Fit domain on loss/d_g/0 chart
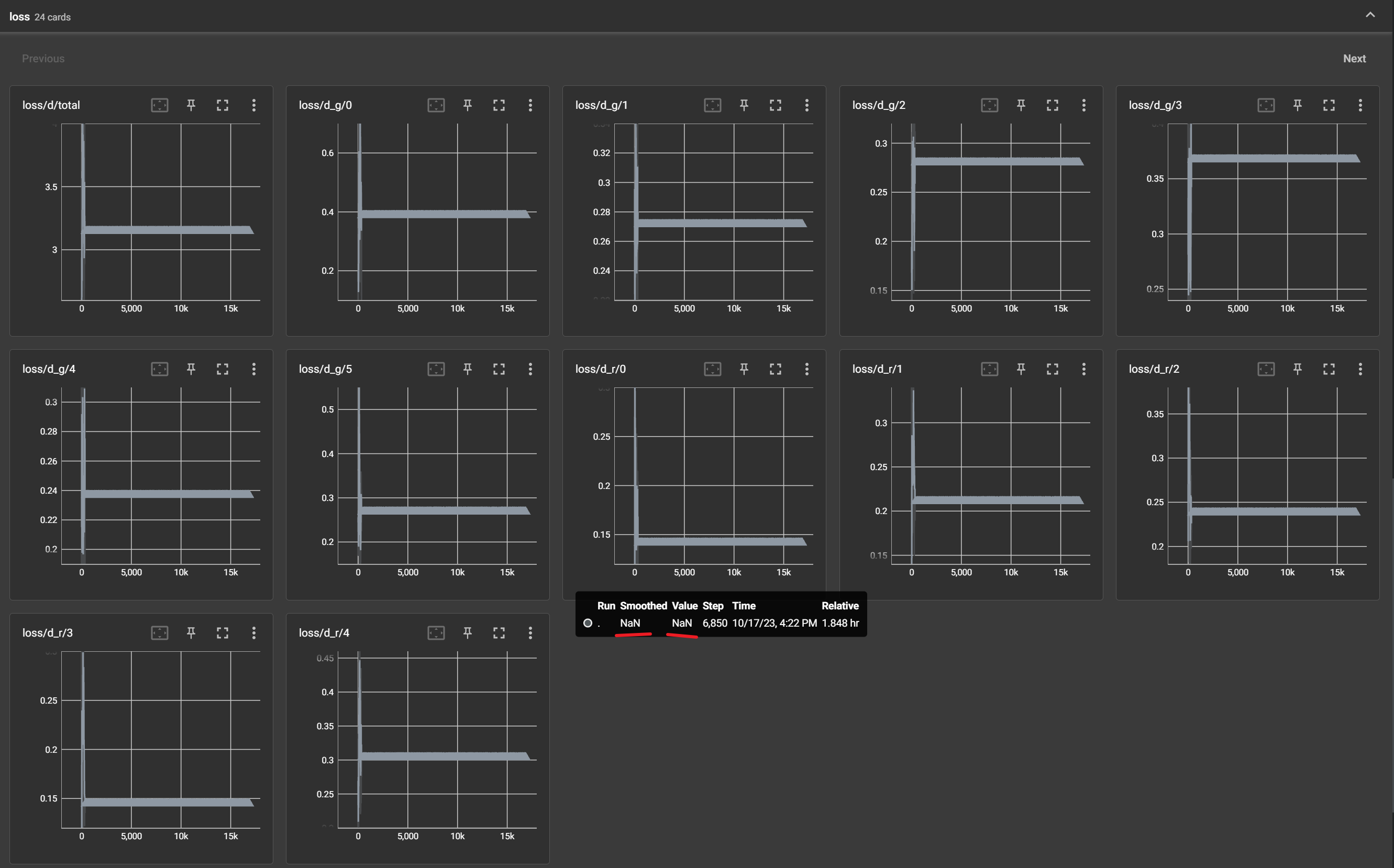The height and width of the screenshot is (868, 1394). (x=436, y=105)
